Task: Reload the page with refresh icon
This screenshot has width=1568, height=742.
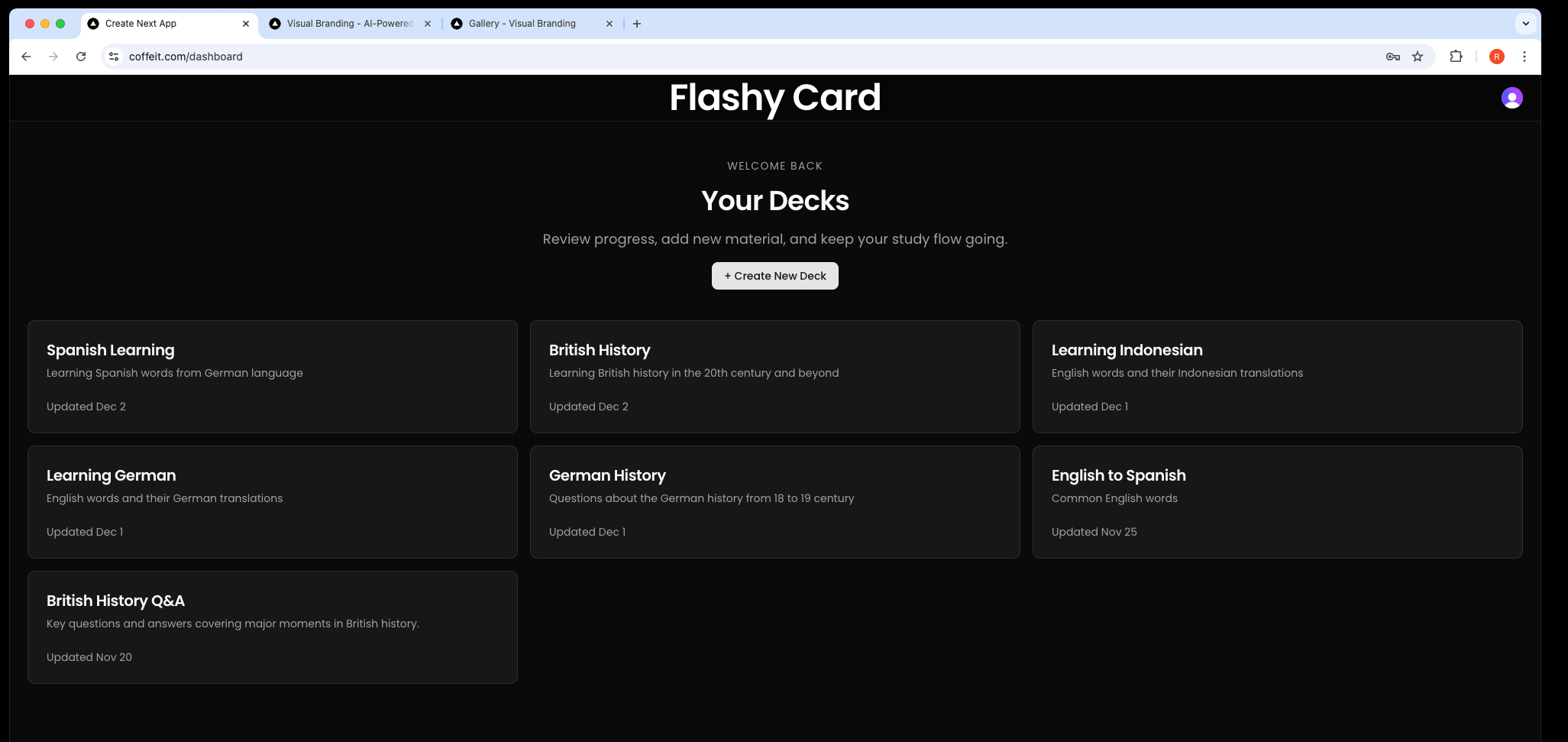Action: [x=81, y=57]
